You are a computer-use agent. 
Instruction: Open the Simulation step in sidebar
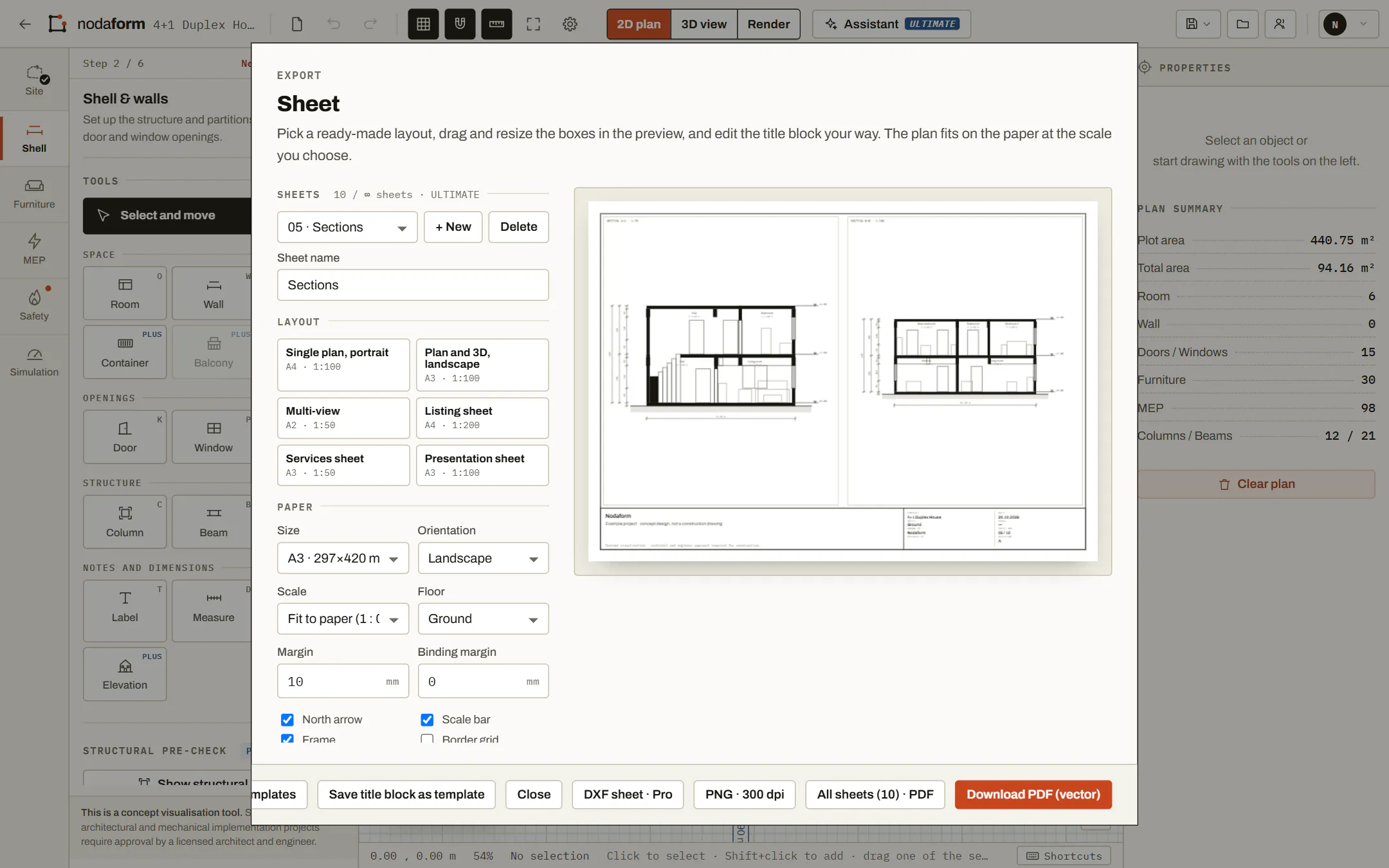coord(34,362)
